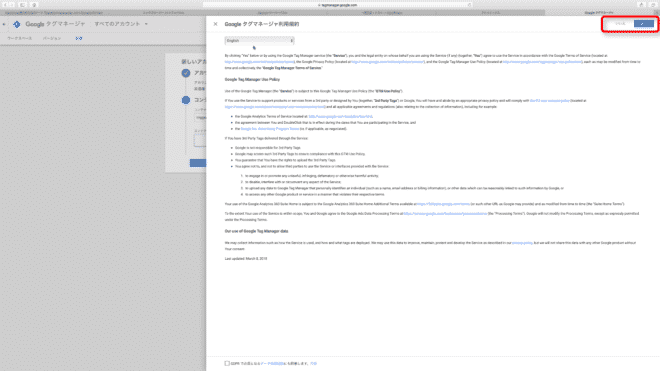
Task: Click the back arrow beside the Tag Manager logo
Action: tap(4, 24)
